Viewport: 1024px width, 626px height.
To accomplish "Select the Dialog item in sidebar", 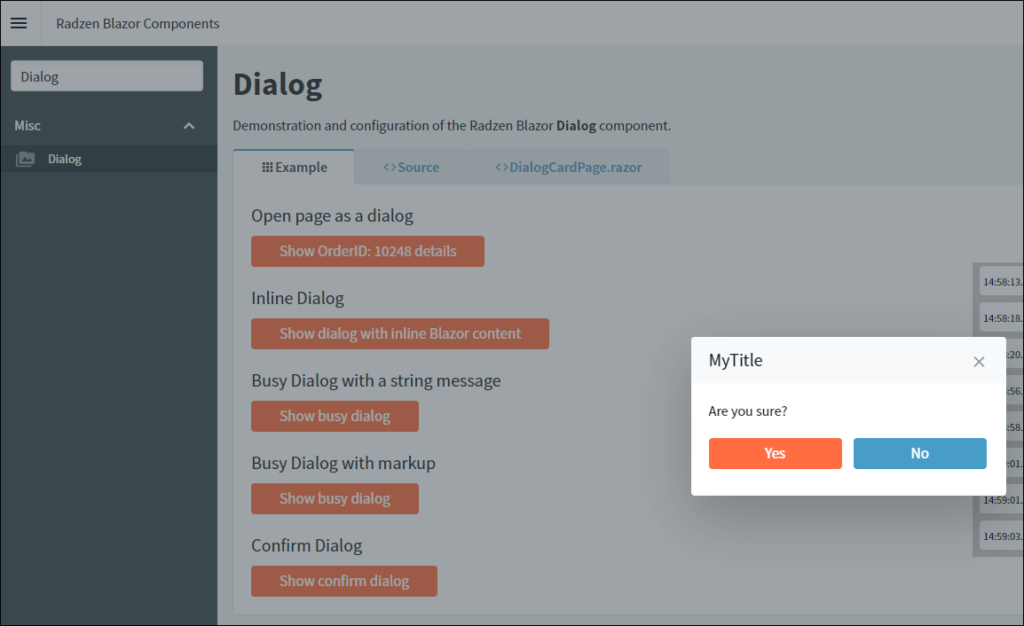I will pos(65,159).
